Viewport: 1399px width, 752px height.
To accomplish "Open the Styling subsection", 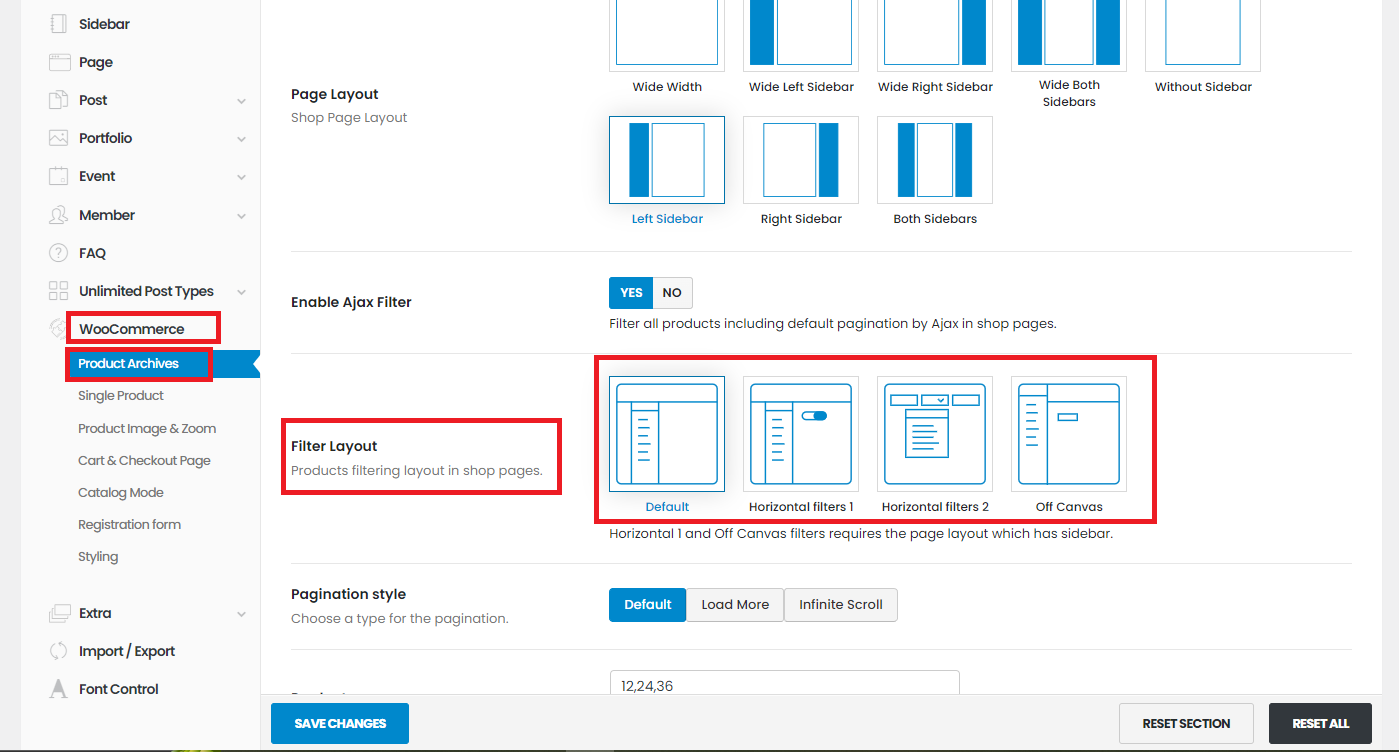I will (98, 557).
